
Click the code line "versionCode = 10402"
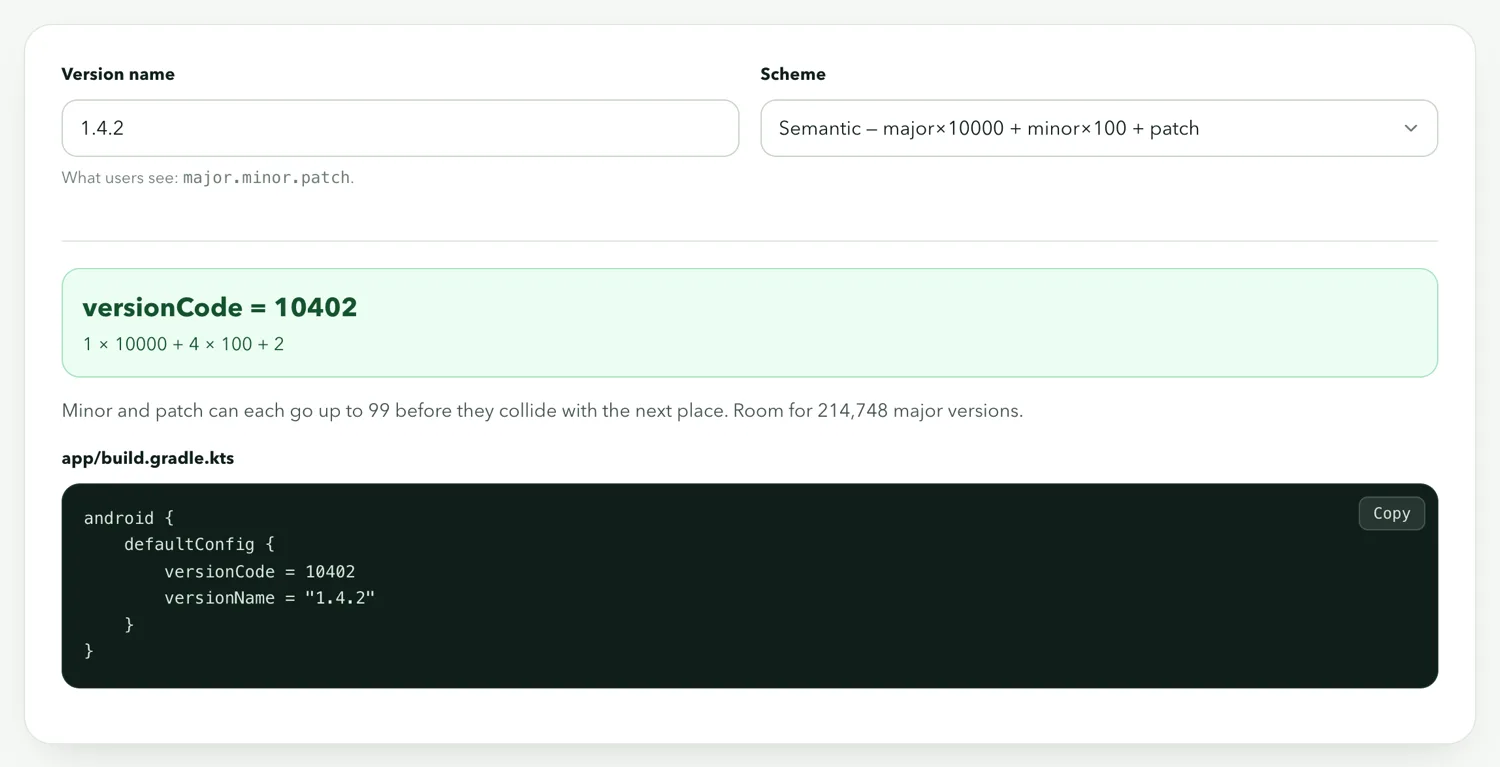260,572
